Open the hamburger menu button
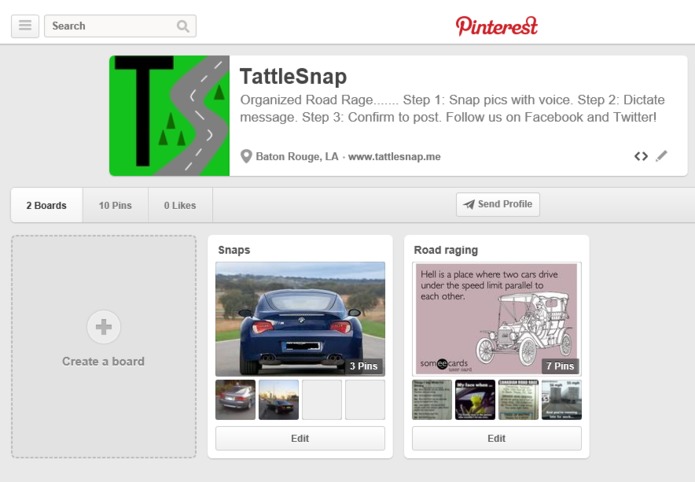The height and width of the screenshot is (494, 695). click(x=25, y=26)
